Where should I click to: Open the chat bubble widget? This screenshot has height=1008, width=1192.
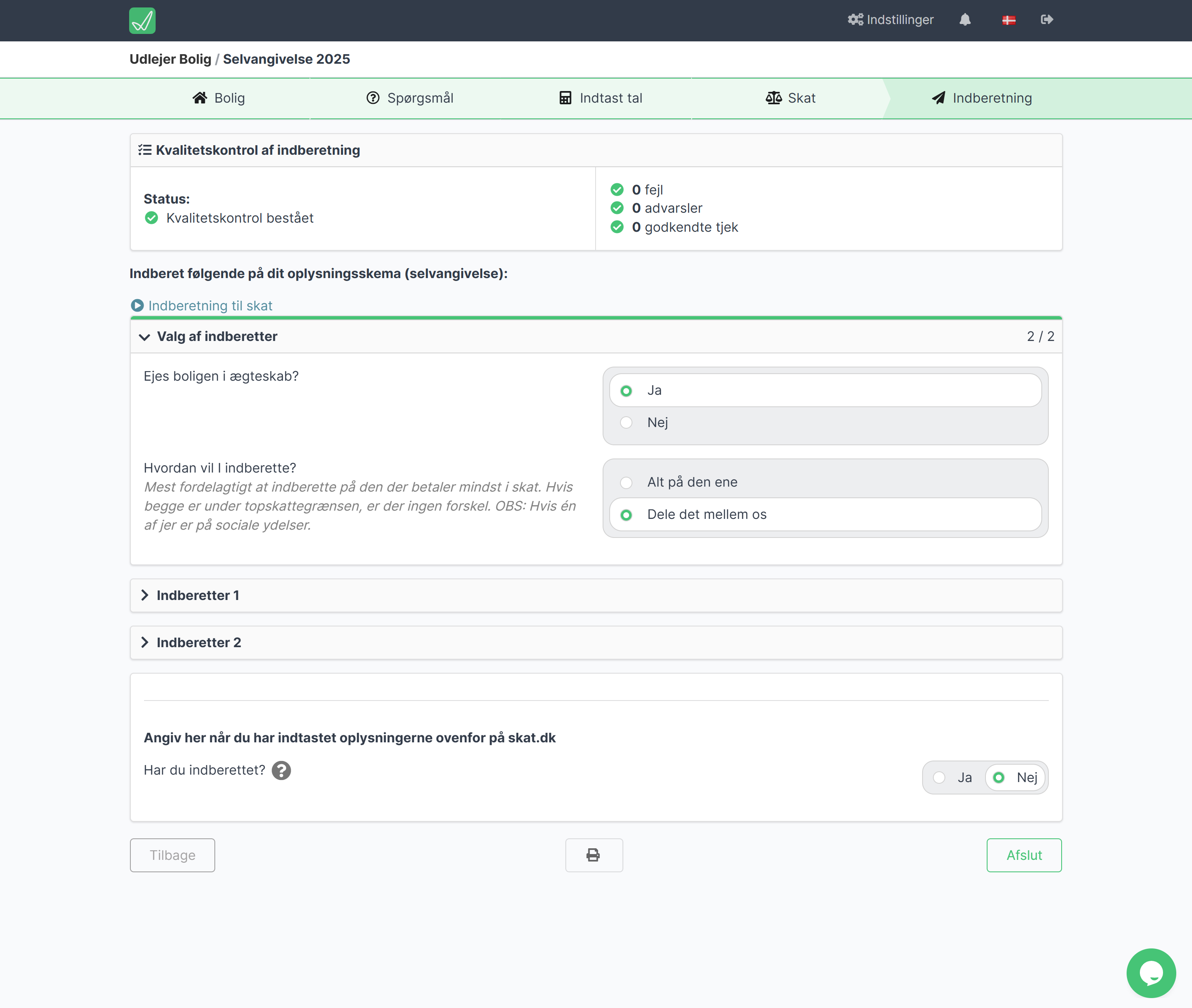1150,972
